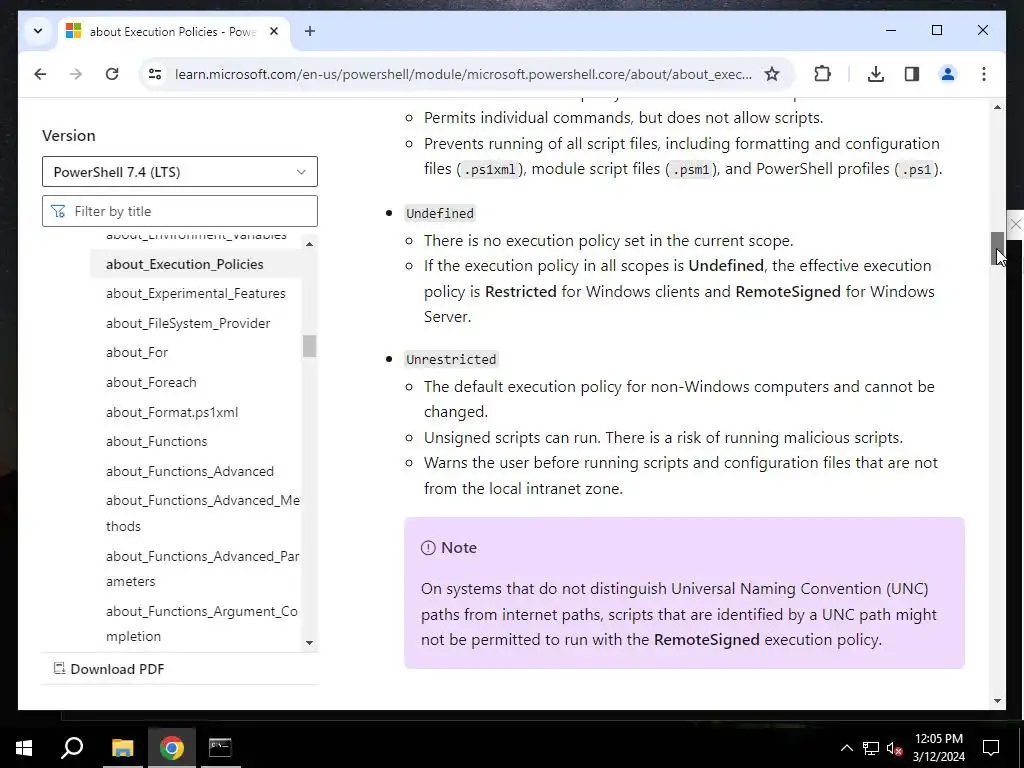Click the Chrome taskbar icon

171,748
